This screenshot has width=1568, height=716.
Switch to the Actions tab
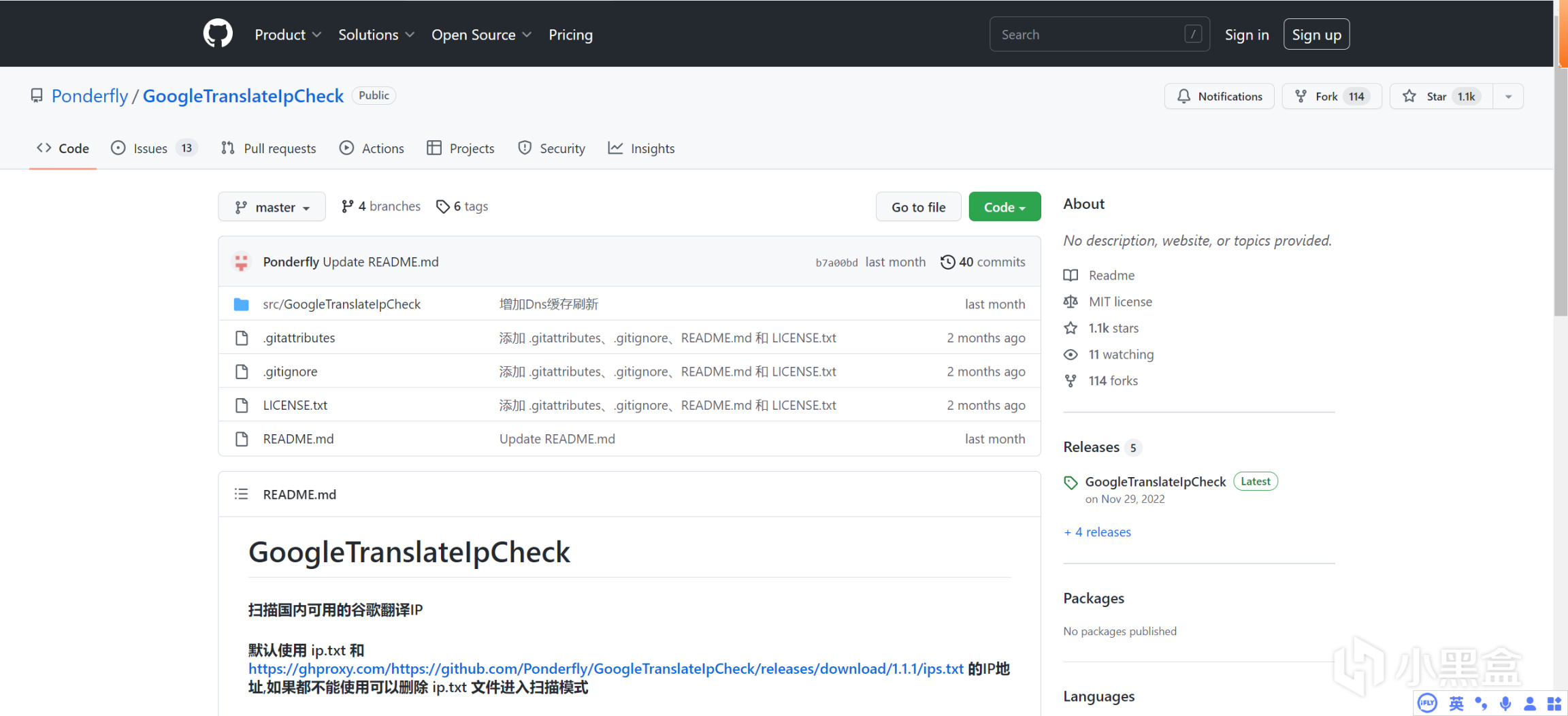tap(372, 148)
